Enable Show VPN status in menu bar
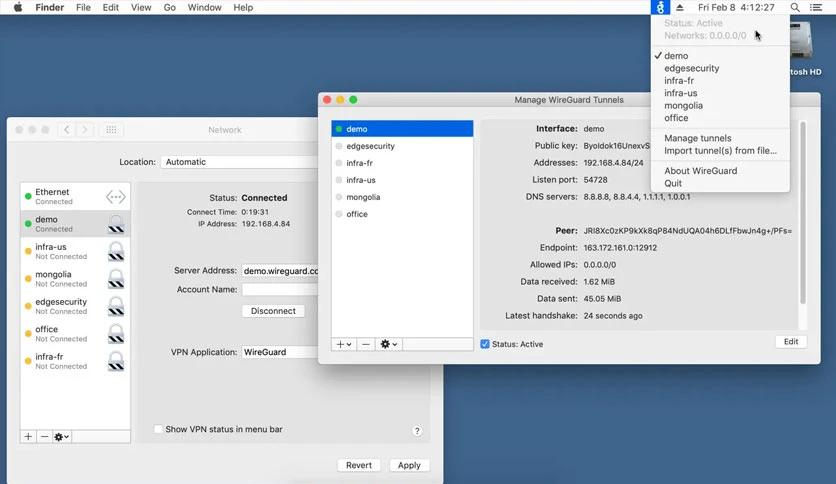 point(158,429)
